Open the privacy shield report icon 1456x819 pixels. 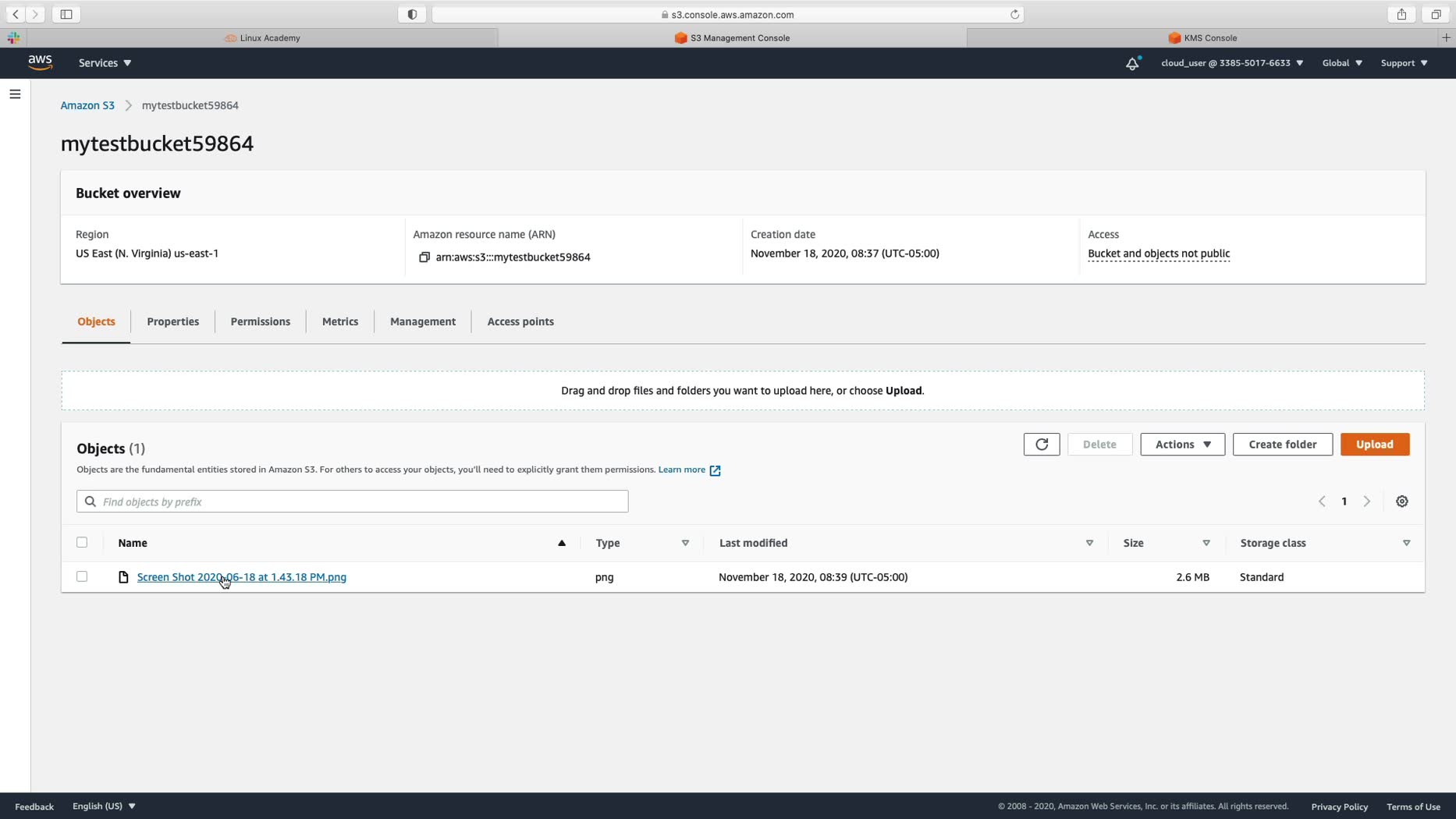pos(412,14)
